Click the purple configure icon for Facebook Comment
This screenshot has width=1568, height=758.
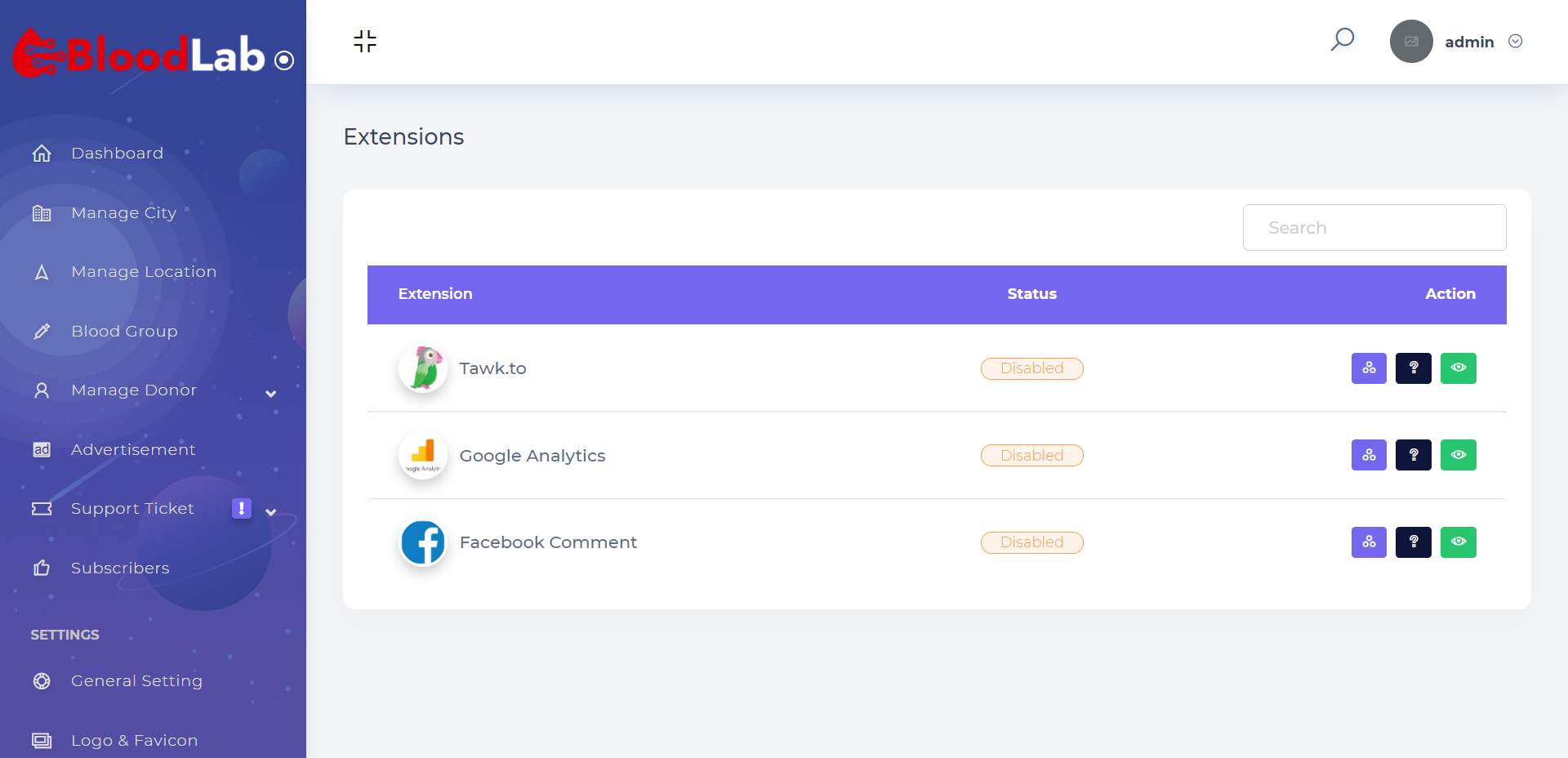pyautogui.click(x=1369, y=542)
